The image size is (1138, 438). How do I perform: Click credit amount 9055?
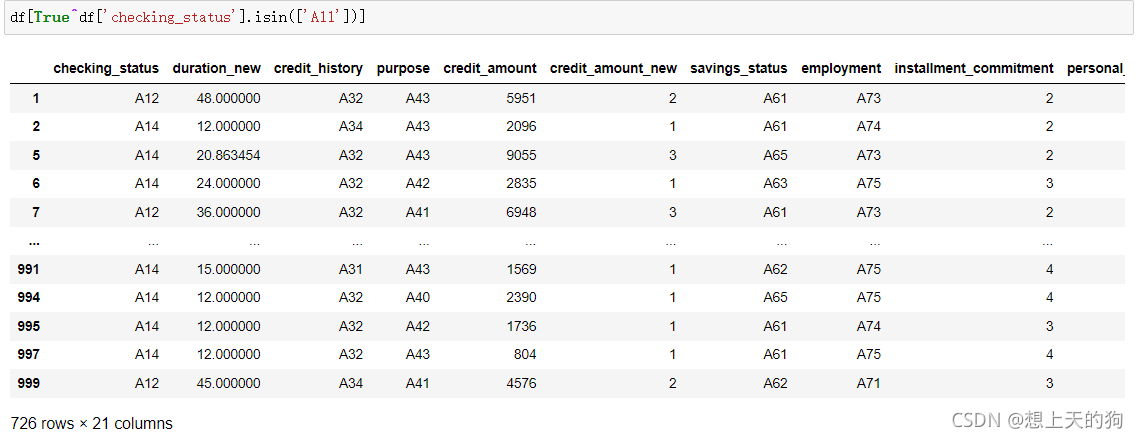521,155
